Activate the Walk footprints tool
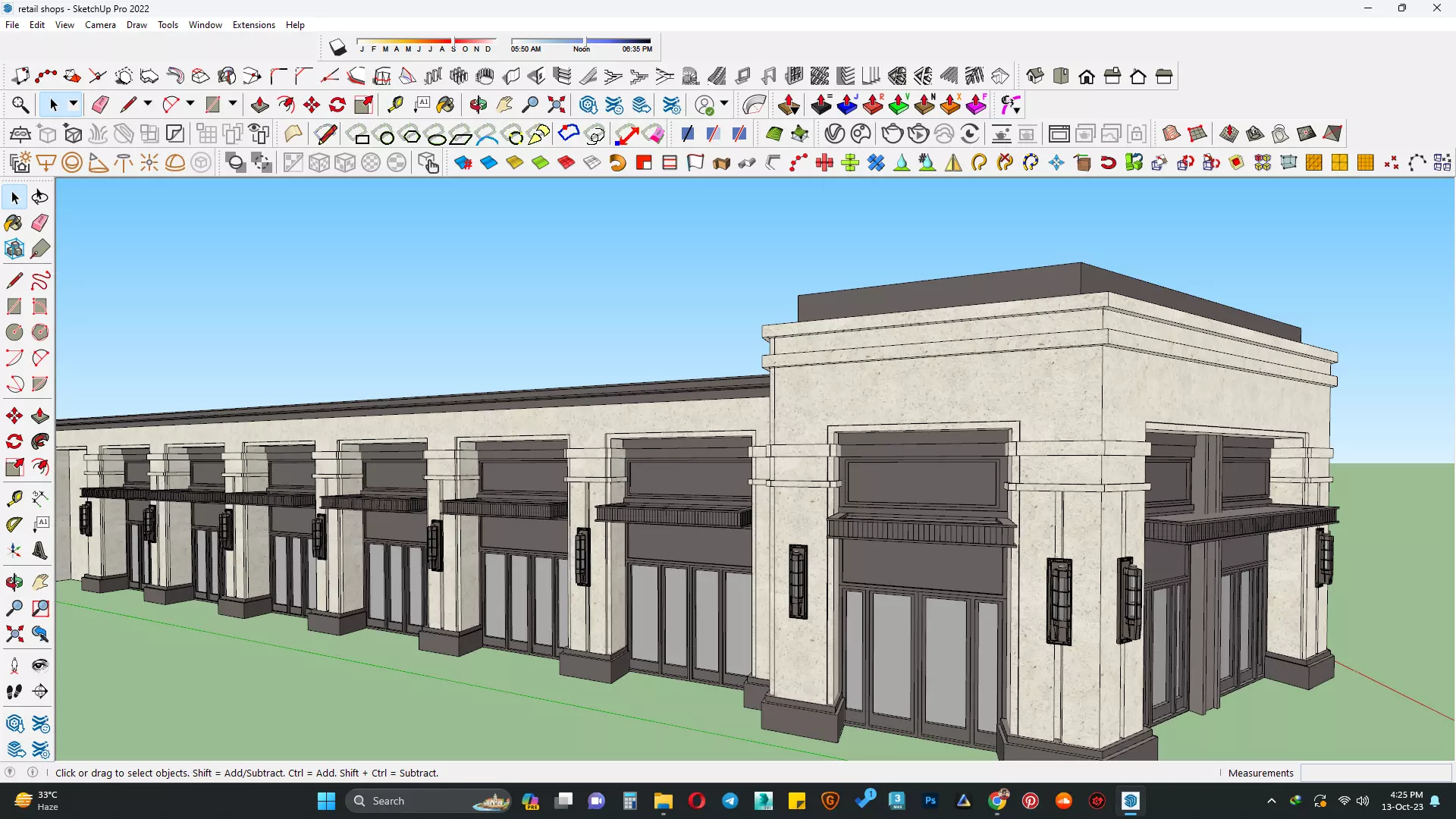 click(x=14, y=692)
